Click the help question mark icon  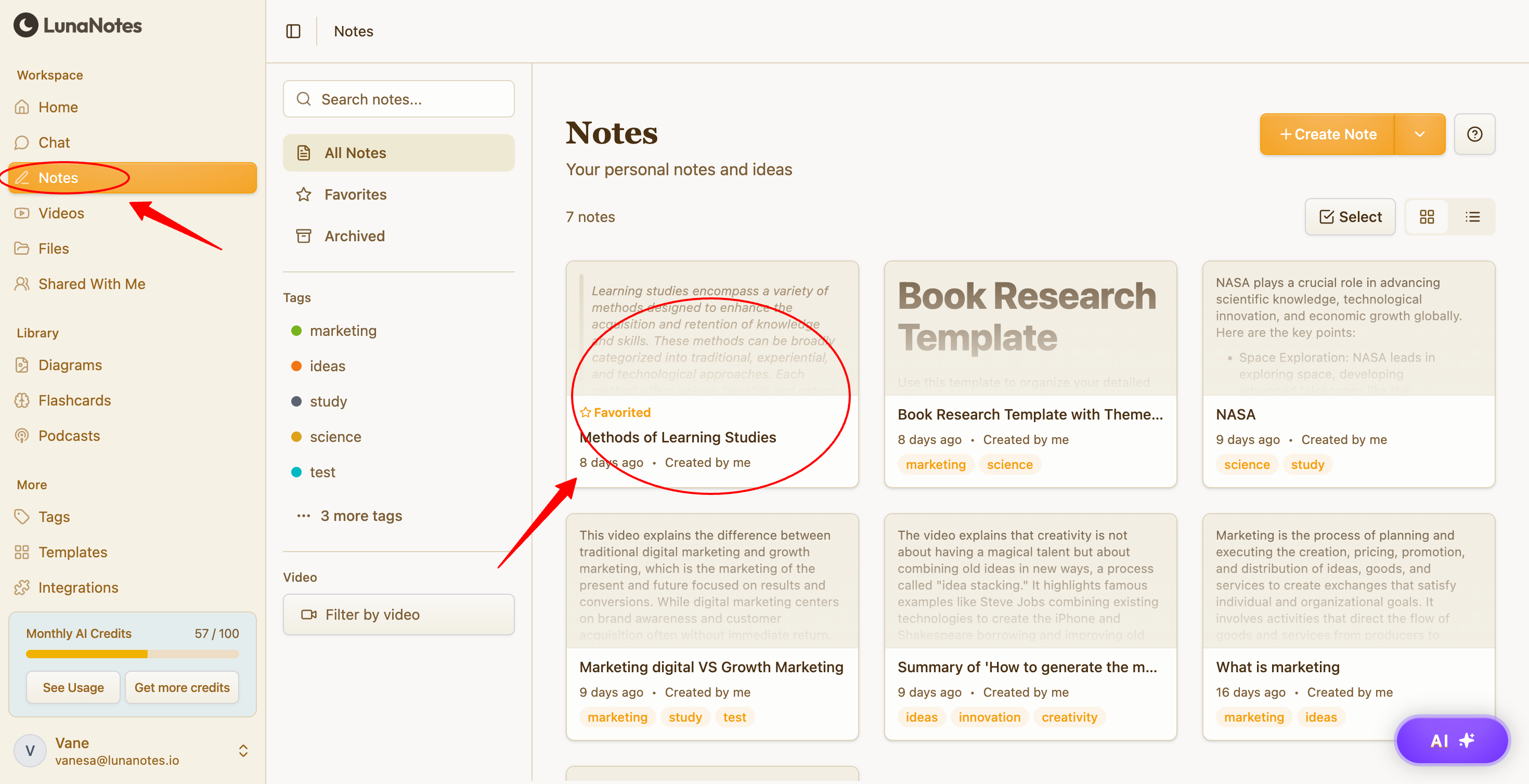1474,134
